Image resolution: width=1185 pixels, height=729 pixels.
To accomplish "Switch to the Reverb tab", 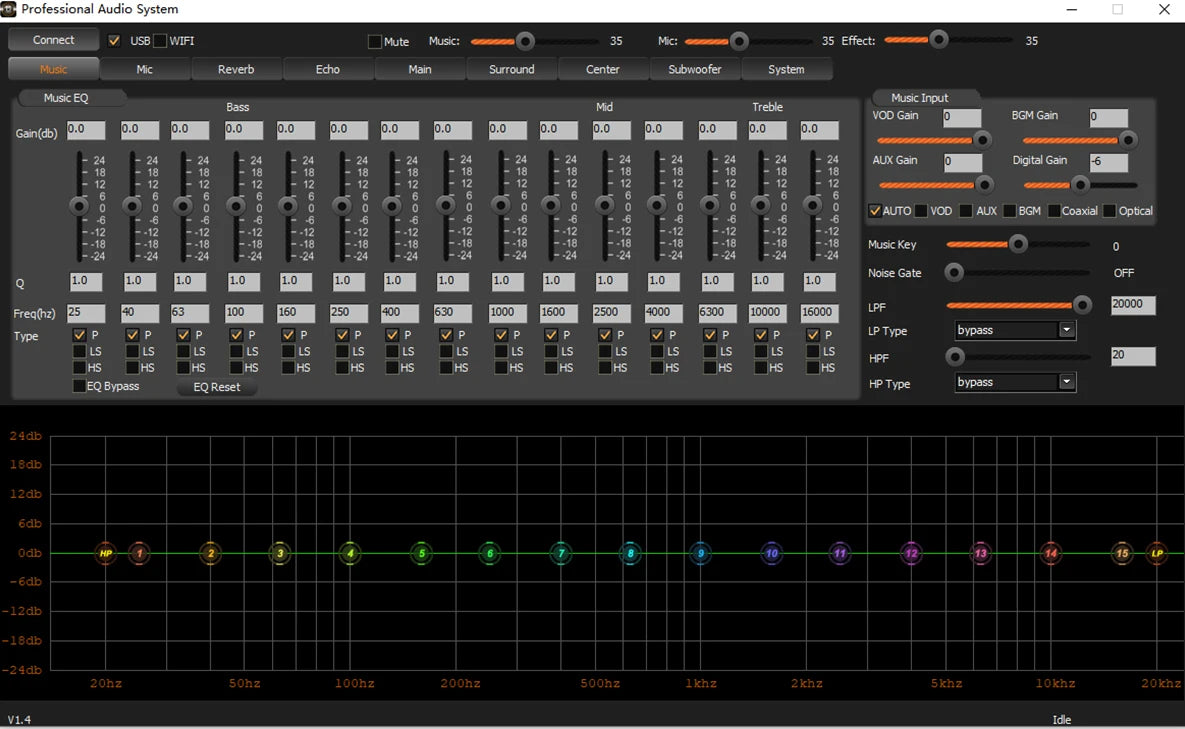I will (x=236, y=69).
